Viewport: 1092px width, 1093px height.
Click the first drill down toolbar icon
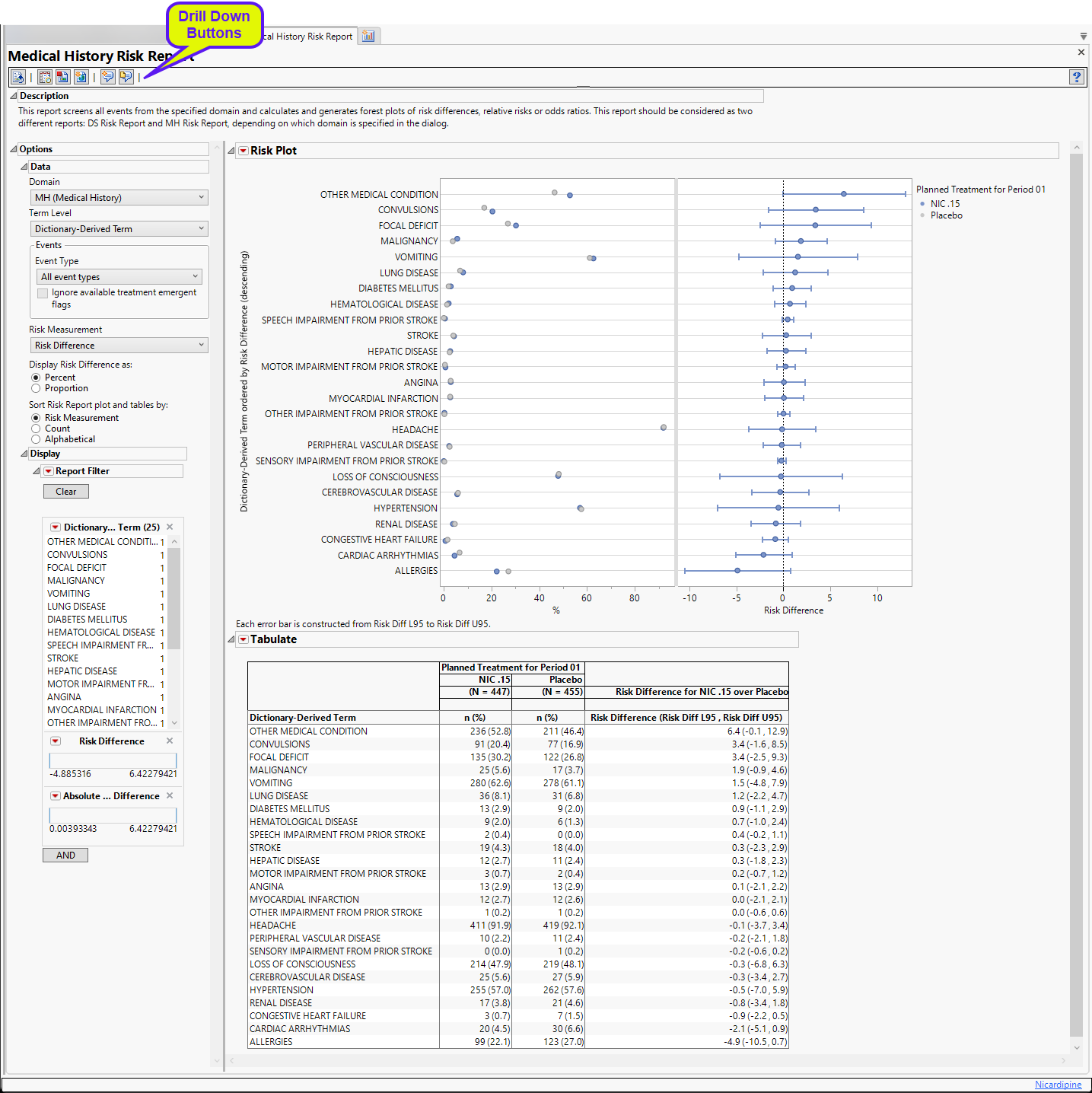click(x=18, y=77)
